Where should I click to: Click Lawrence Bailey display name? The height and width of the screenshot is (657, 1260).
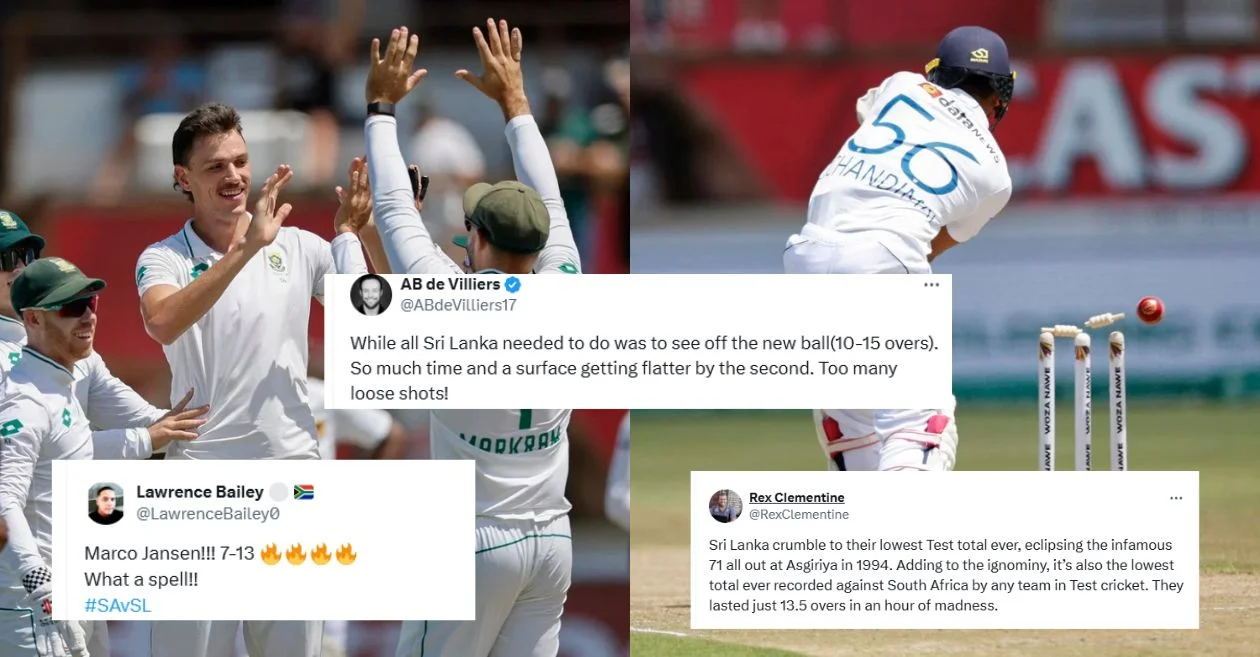point(200,492)
